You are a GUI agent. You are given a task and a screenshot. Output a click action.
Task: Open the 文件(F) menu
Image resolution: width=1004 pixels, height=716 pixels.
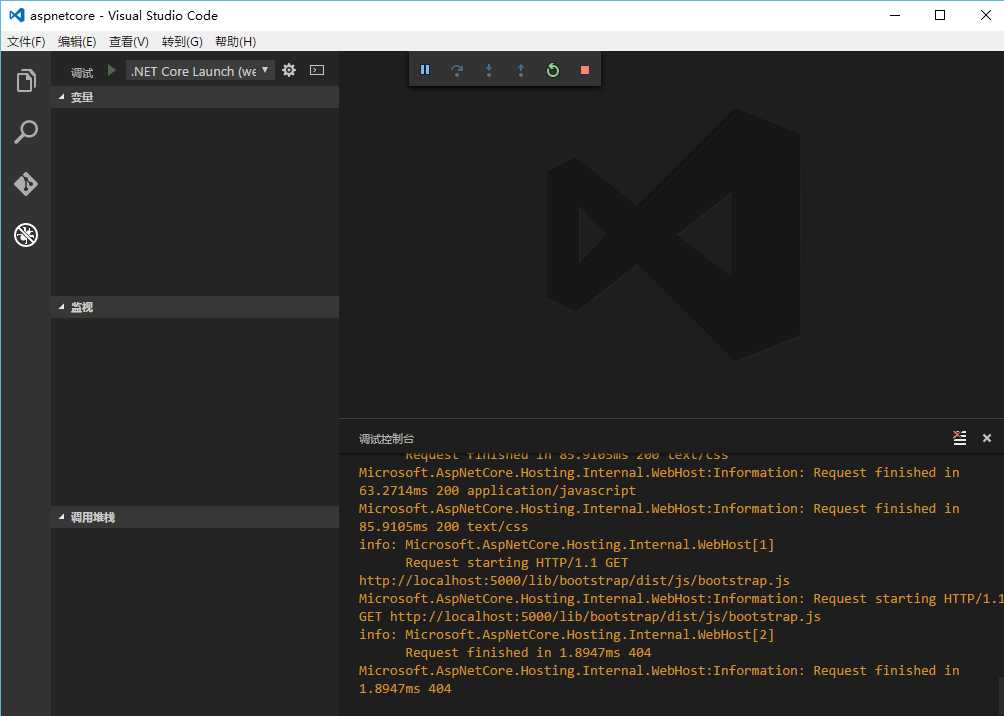(26, 42)
